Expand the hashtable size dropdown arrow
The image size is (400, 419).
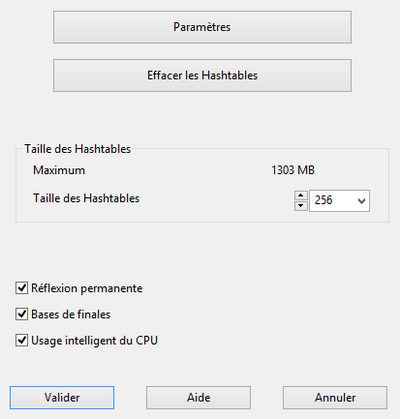click(x=361, y=201)
